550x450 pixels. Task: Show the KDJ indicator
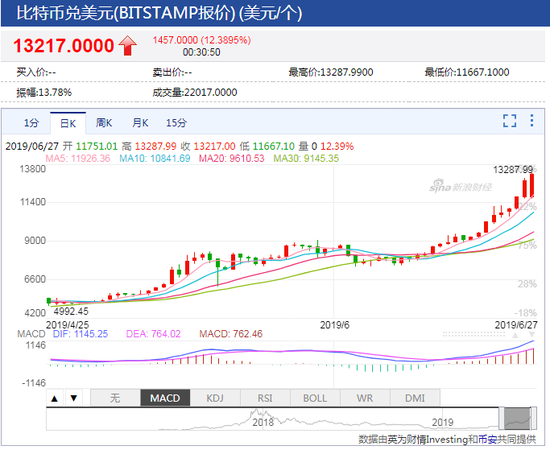tap(215, 398)
